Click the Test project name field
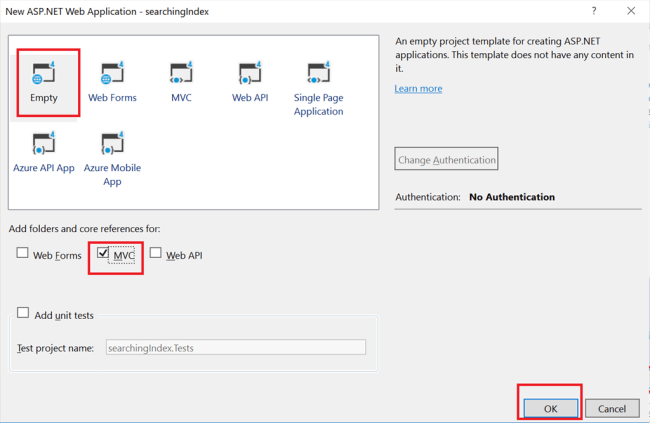 (x=236, y=348)
